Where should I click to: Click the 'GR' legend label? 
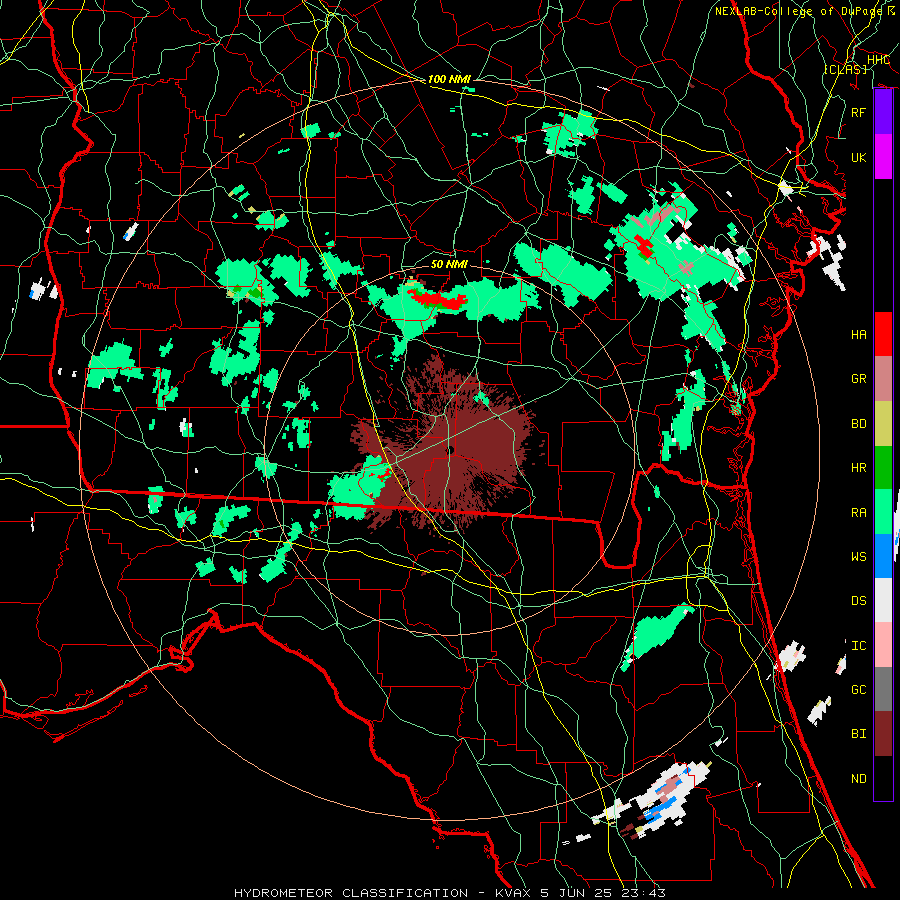tap(858, 379)
